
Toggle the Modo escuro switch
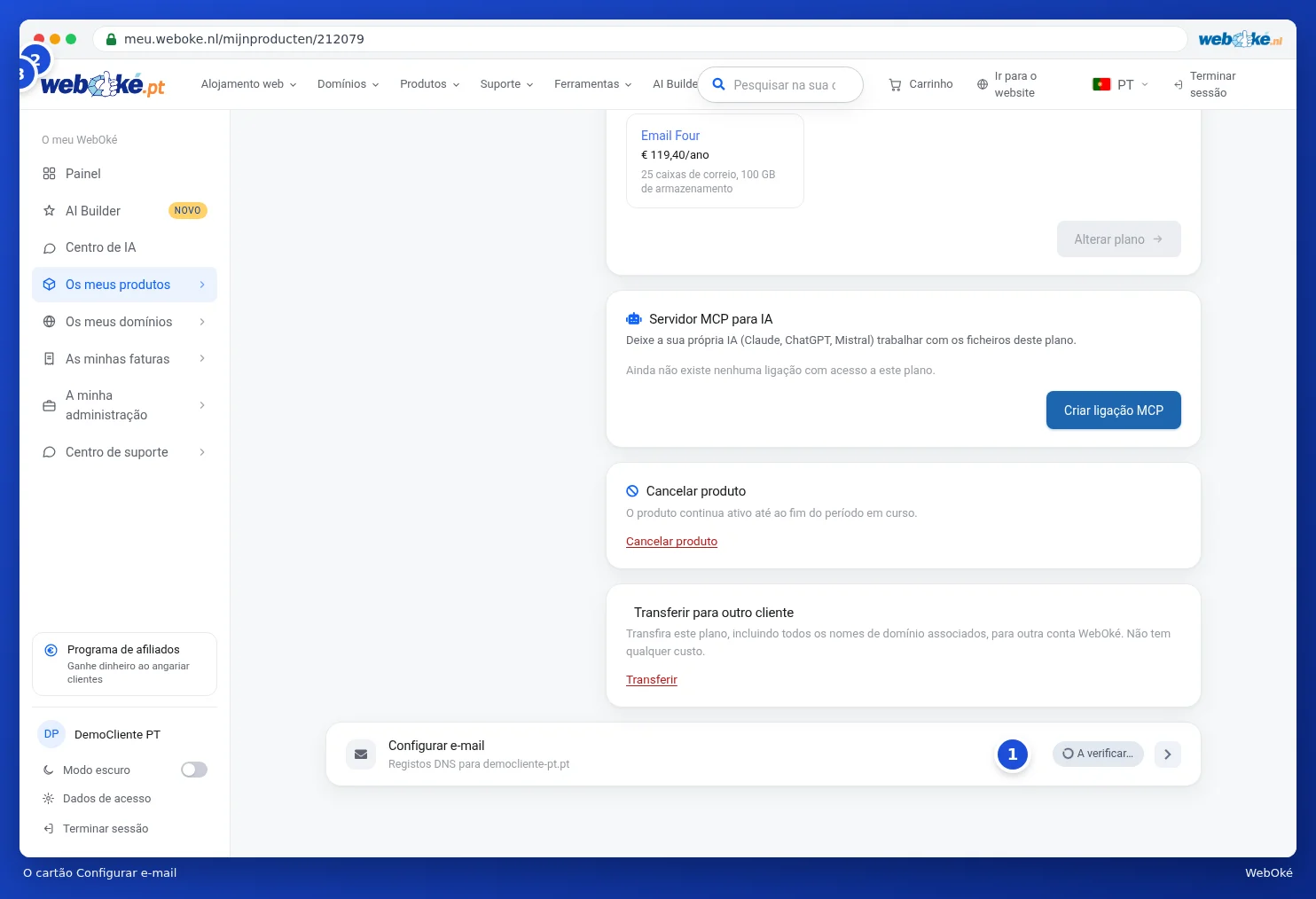coord(194,770)
